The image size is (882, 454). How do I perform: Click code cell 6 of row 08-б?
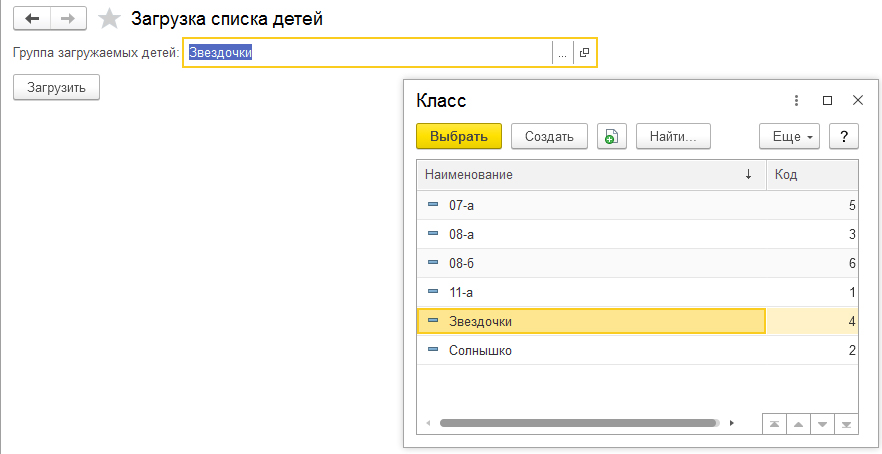pyautogui.click(x=812, y=263)
